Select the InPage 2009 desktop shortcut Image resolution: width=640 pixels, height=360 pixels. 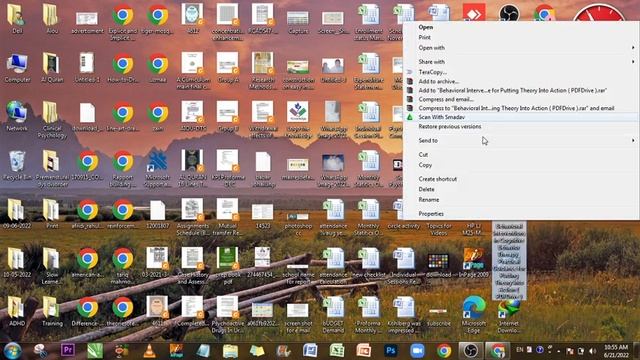coord(473,260)
